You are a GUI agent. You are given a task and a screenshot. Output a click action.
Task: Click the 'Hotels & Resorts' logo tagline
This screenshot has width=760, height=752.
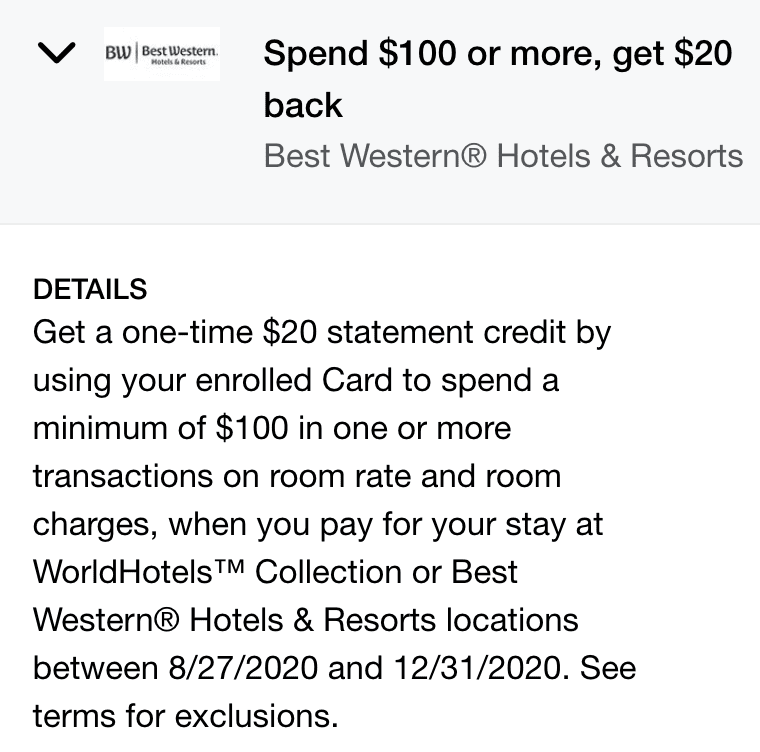click(x=178, y=62)
